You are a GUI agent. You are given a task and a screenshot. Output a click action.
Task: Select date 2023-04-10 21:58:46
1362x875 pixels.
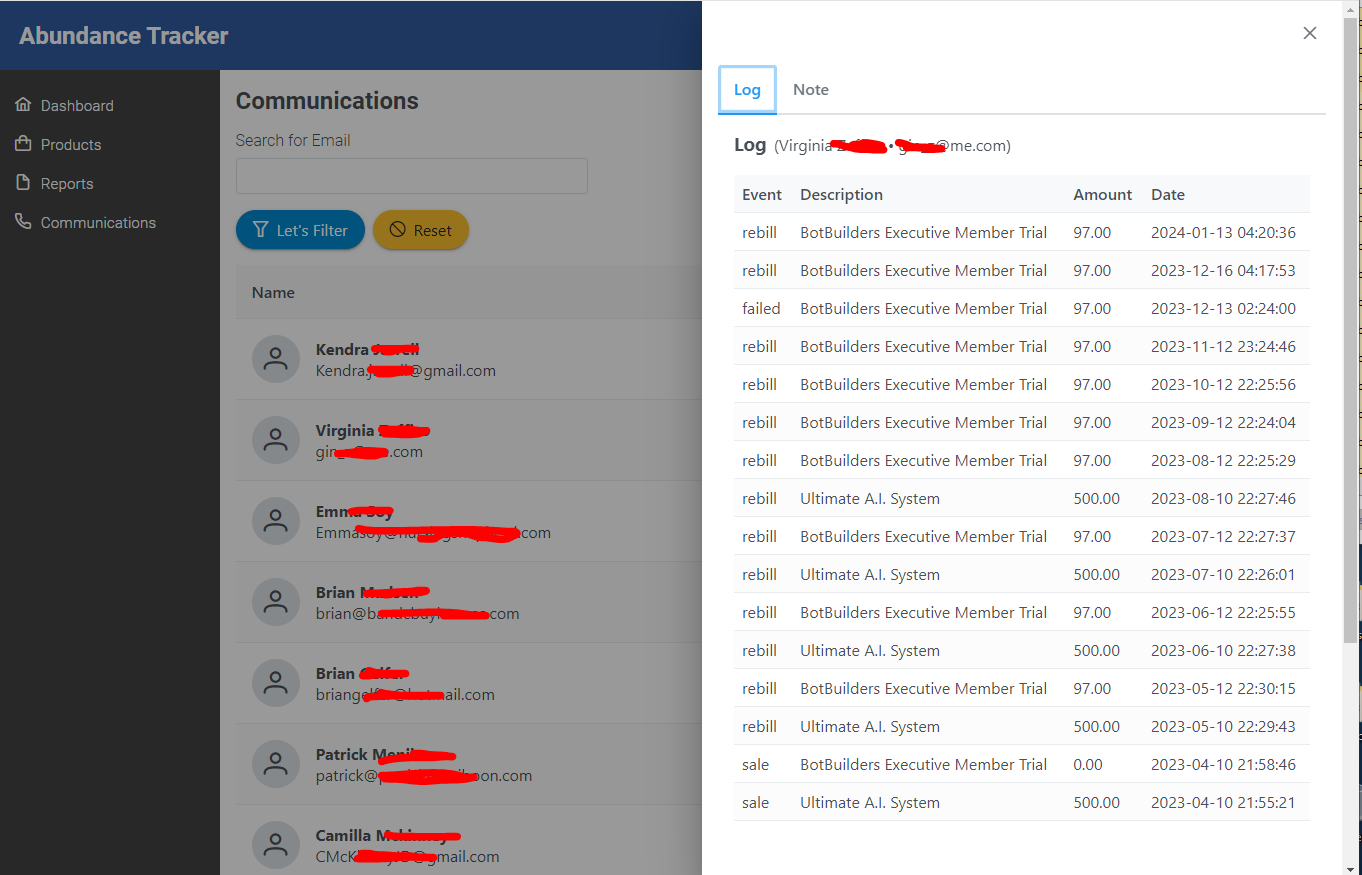point(1223,765)
